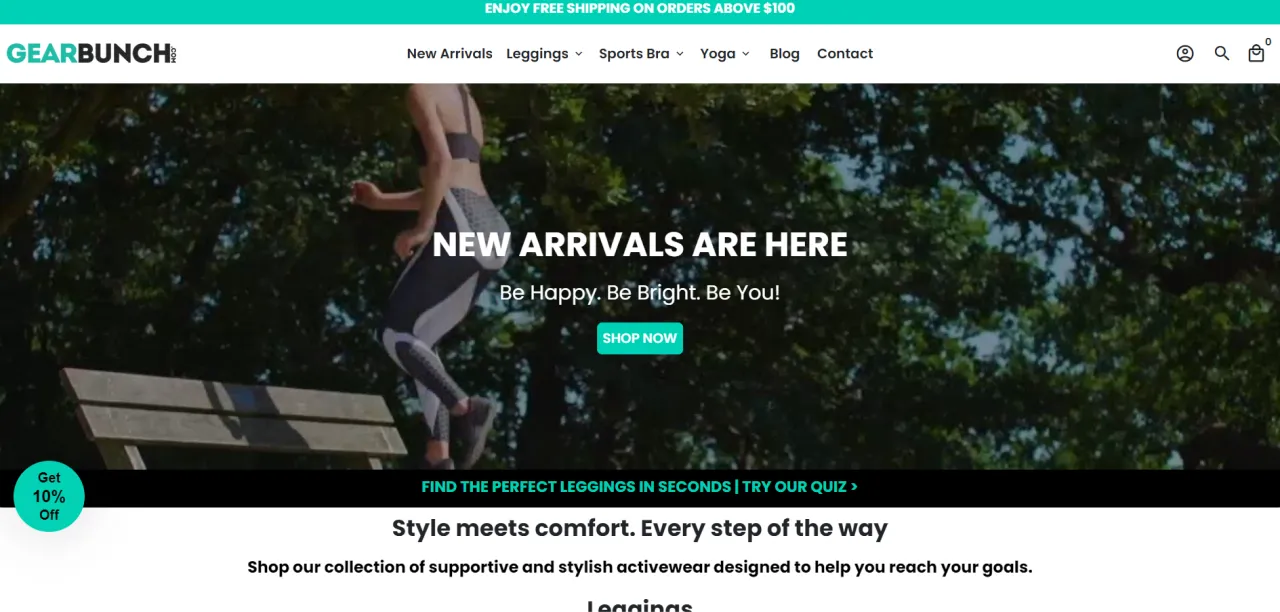This screenshot has height=612, width=1280.
Task: Open the search magnifier icon
Action: point(1222,54)
